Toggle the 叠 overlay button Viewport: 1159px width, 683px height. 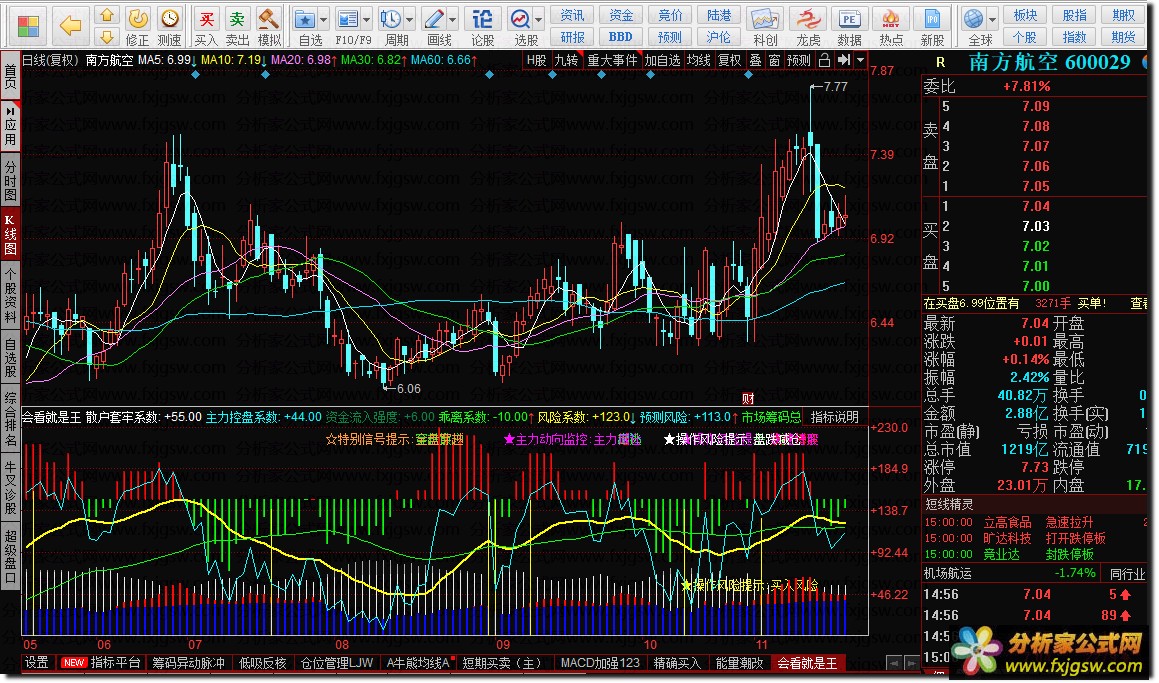point(755,60)
